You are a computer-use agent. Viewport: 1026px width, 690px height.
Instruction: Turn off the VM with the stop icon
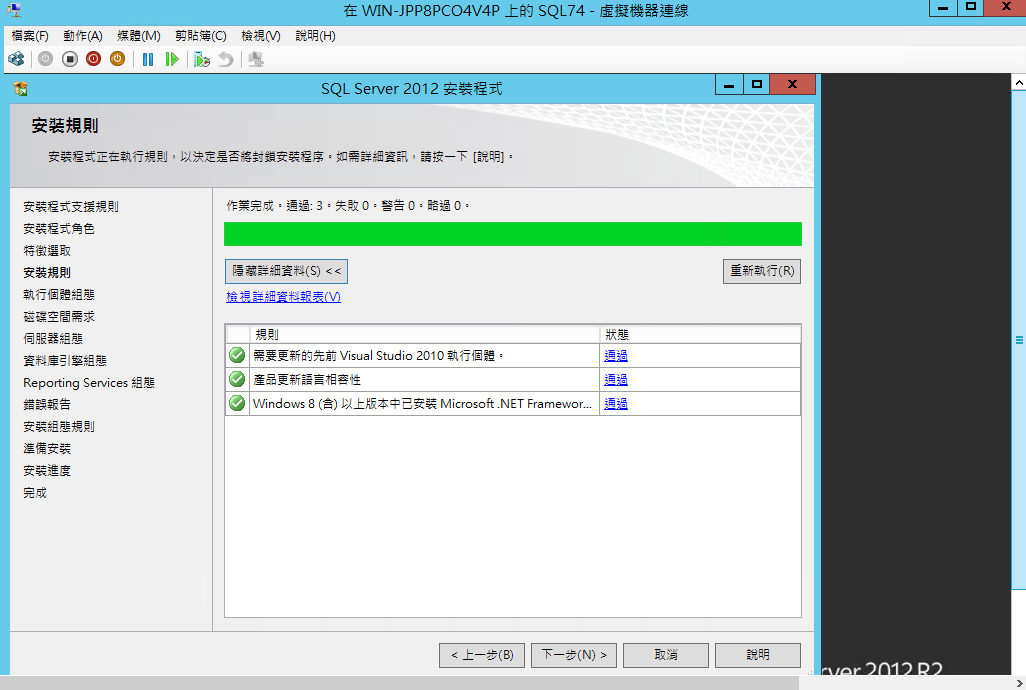[69, 60]
